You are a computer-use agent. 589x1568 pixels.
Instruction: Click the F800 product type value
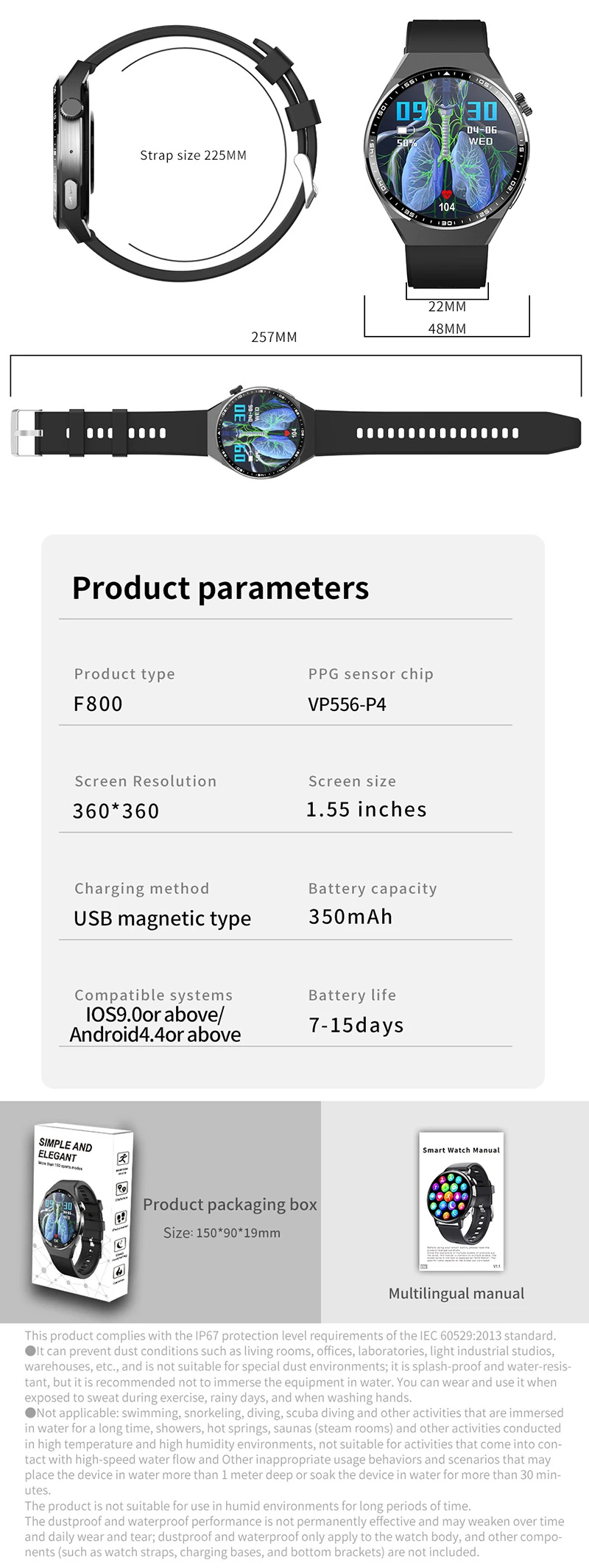98,704
